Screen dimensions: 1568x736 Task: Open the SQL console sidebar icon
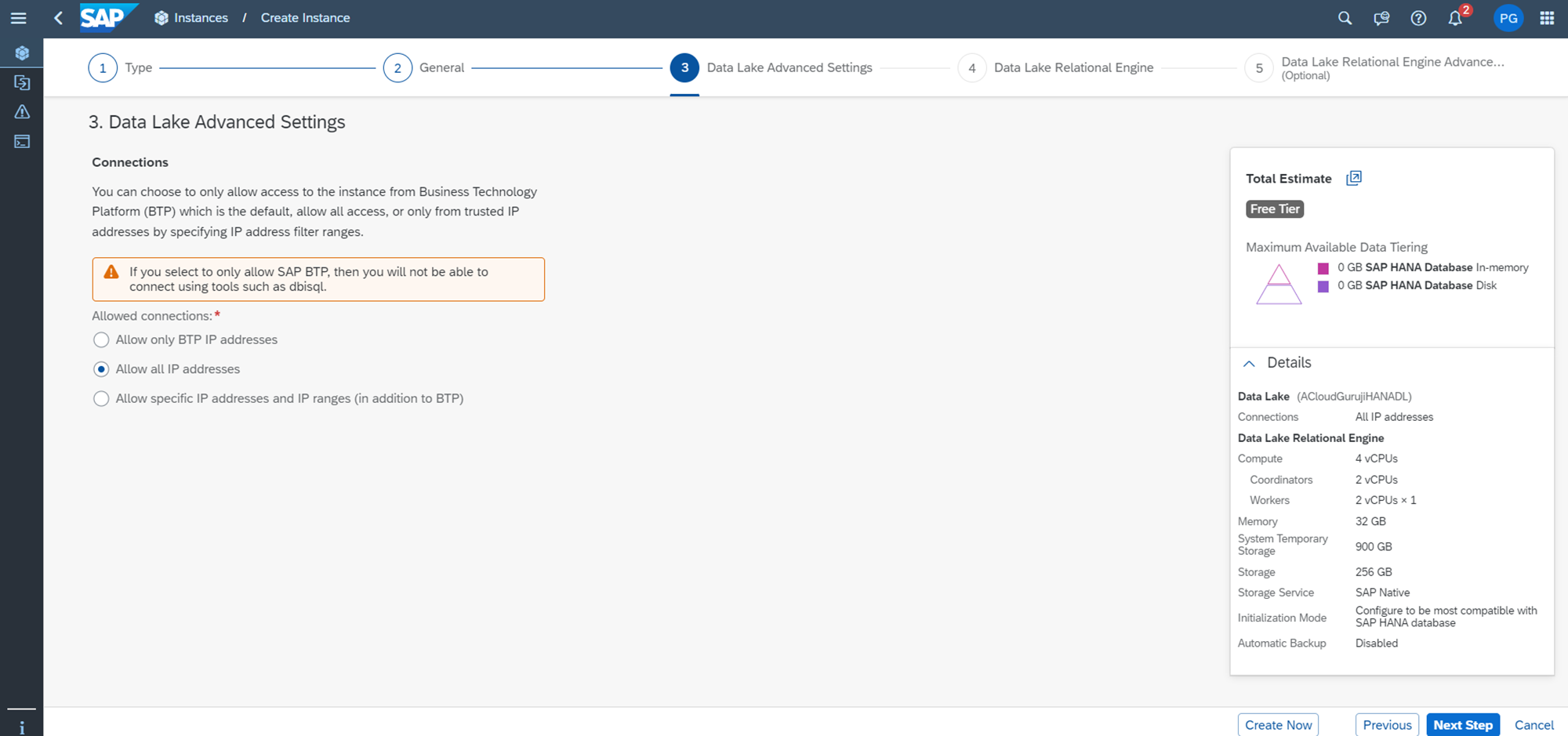click(22, 142)
